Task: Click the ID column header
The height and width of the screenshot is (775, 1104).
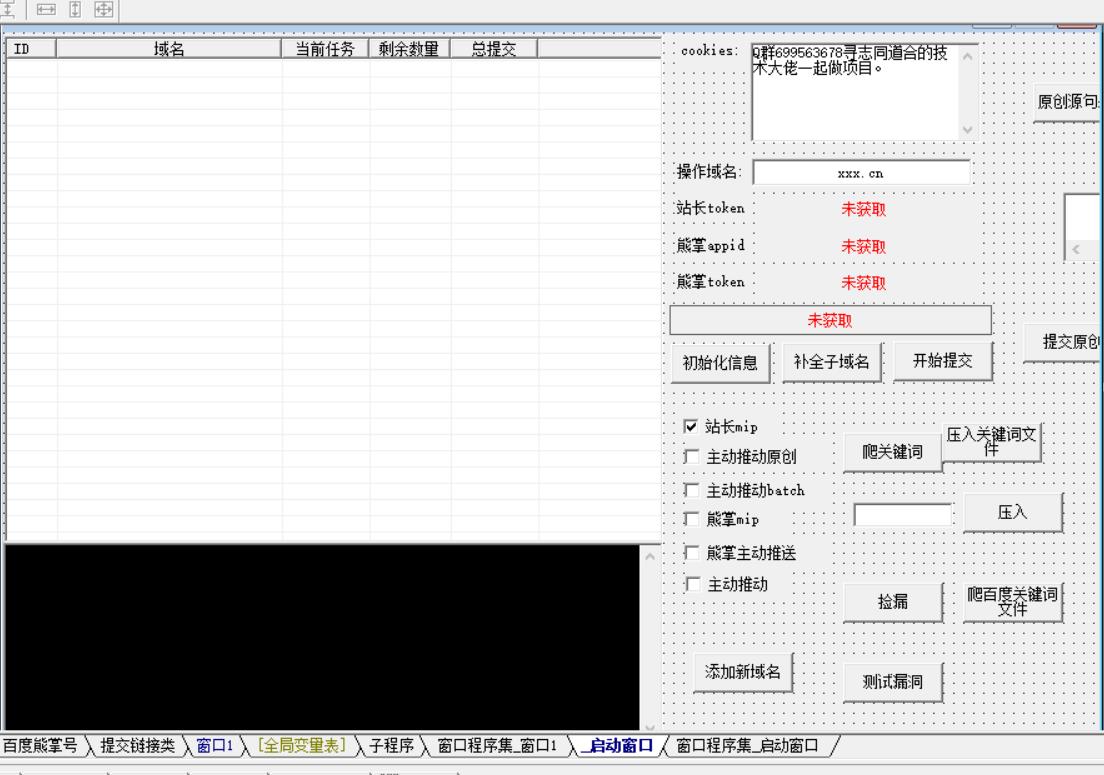Action: coord(31,49)
